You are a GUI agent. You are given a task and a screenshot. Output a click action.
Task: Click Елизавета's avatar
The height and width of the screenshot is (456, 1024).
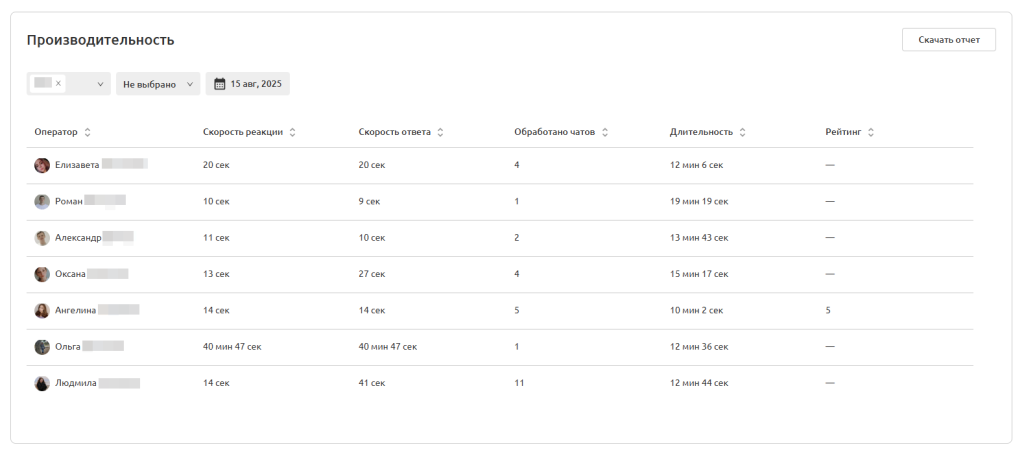click(x=42, y=165)
